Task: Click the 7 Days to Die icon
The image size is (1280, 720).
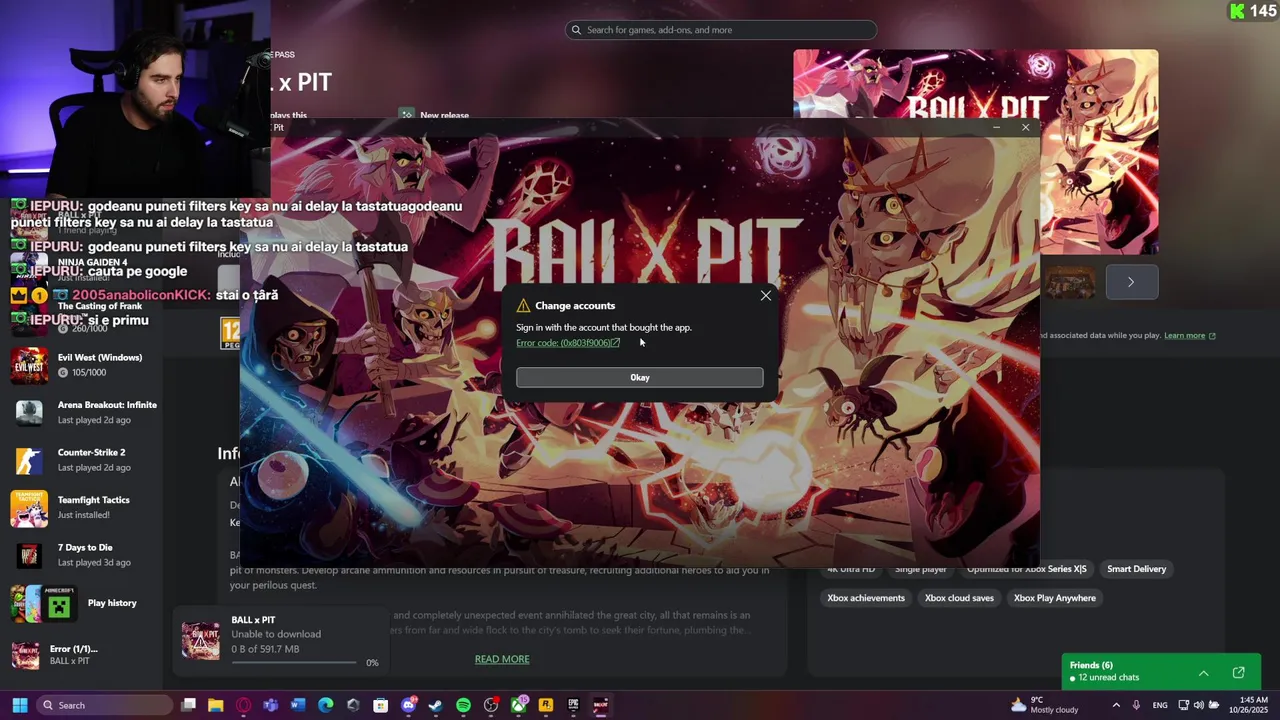Action: (x=29, y=555)
